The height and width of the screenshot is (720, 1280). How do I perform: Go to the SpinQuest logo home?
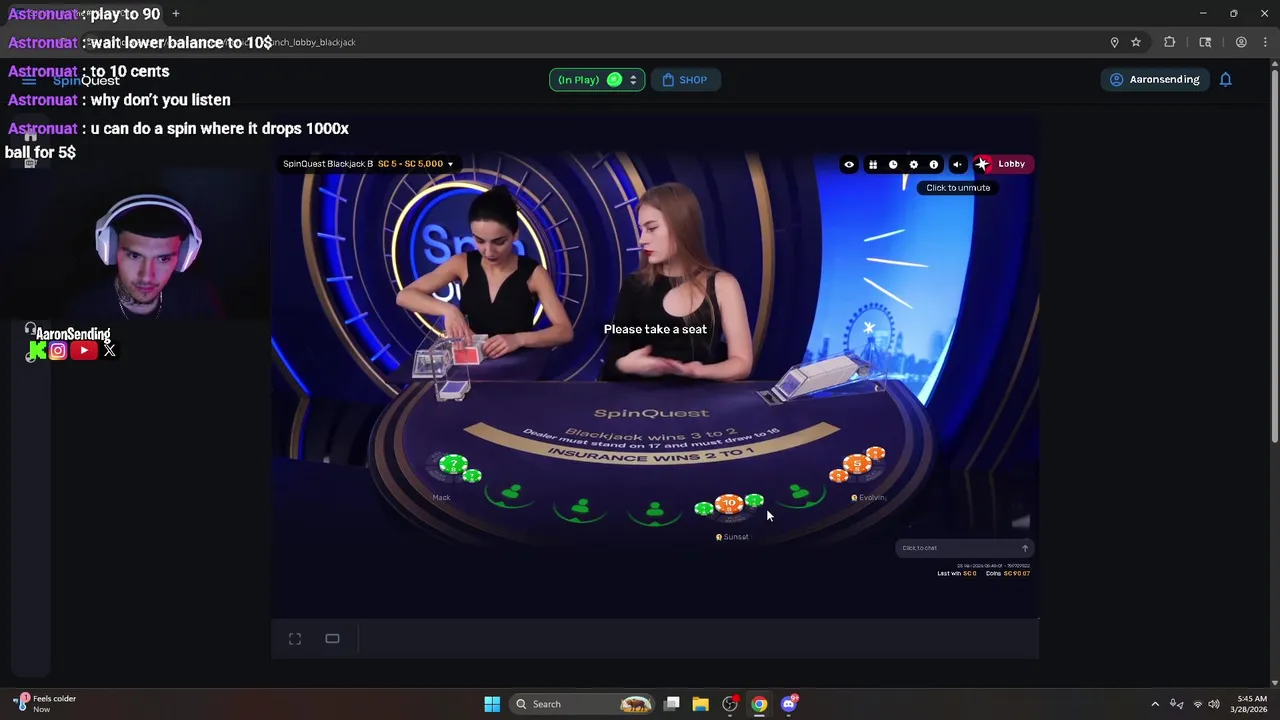pyautogui.click(x=86, y=80)
